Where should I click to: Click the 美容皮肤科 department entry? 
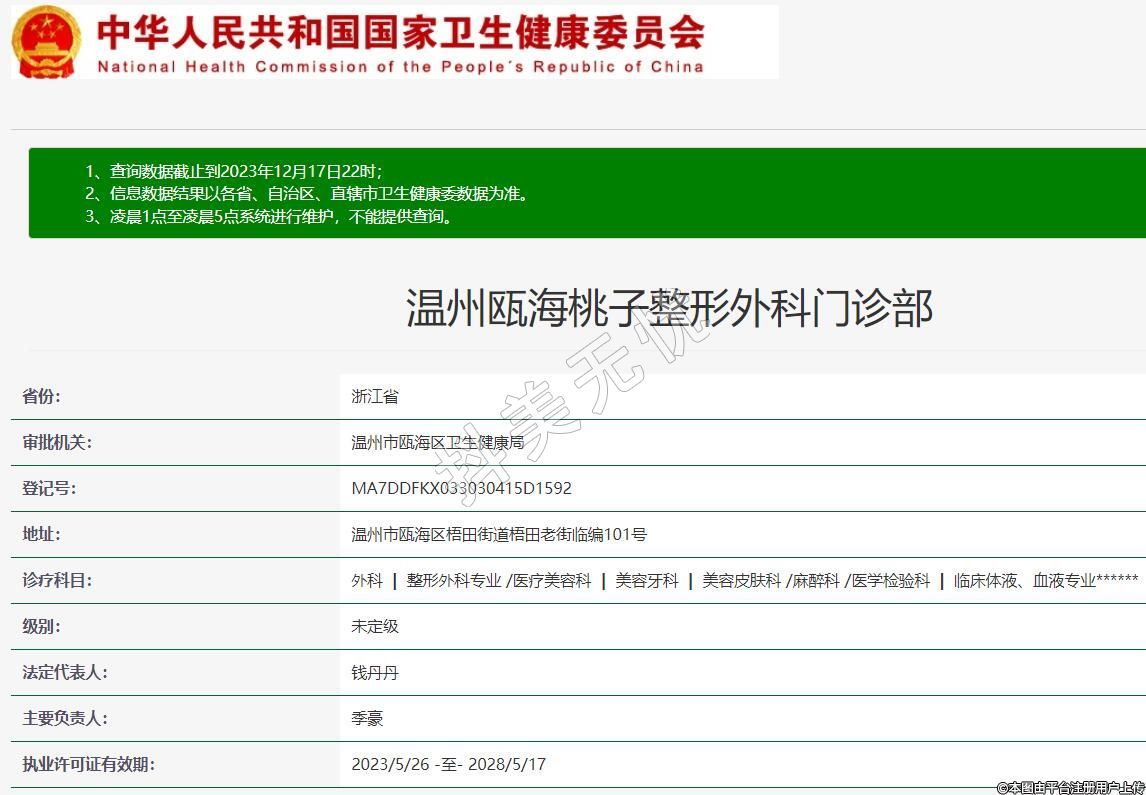741,580
